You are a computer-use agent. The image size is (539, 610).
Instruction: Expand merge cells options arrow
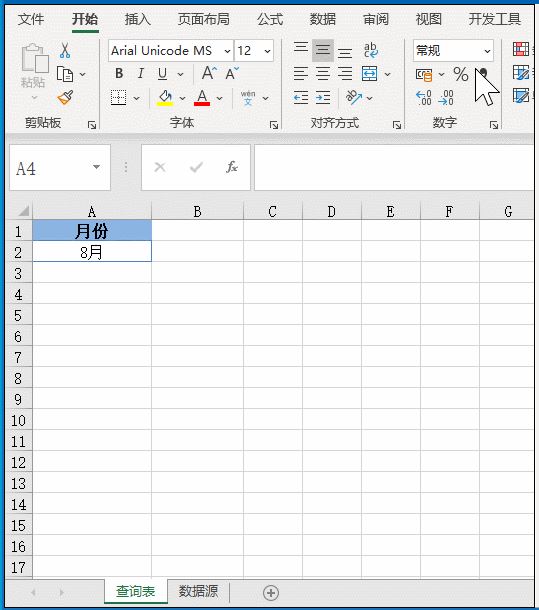[x=387, y=74]
